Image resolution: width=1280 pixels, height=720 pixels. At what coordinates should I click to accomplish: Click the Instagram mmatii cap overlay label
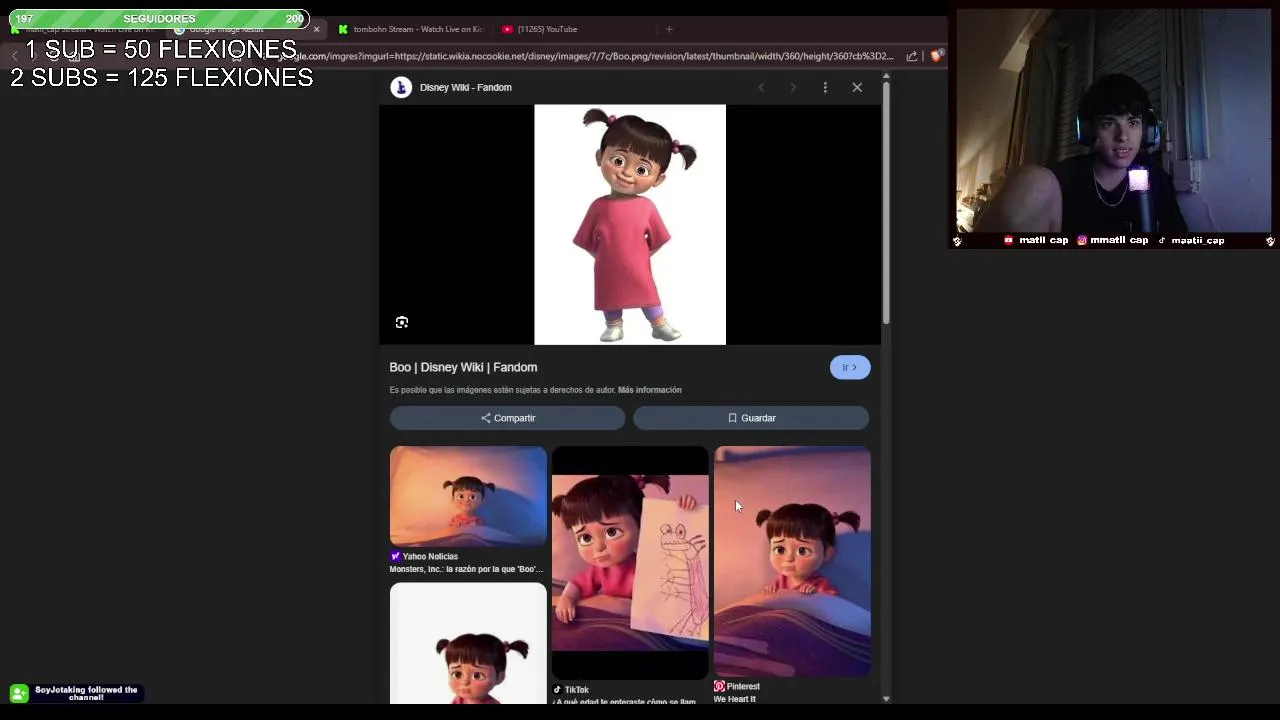1112,240
